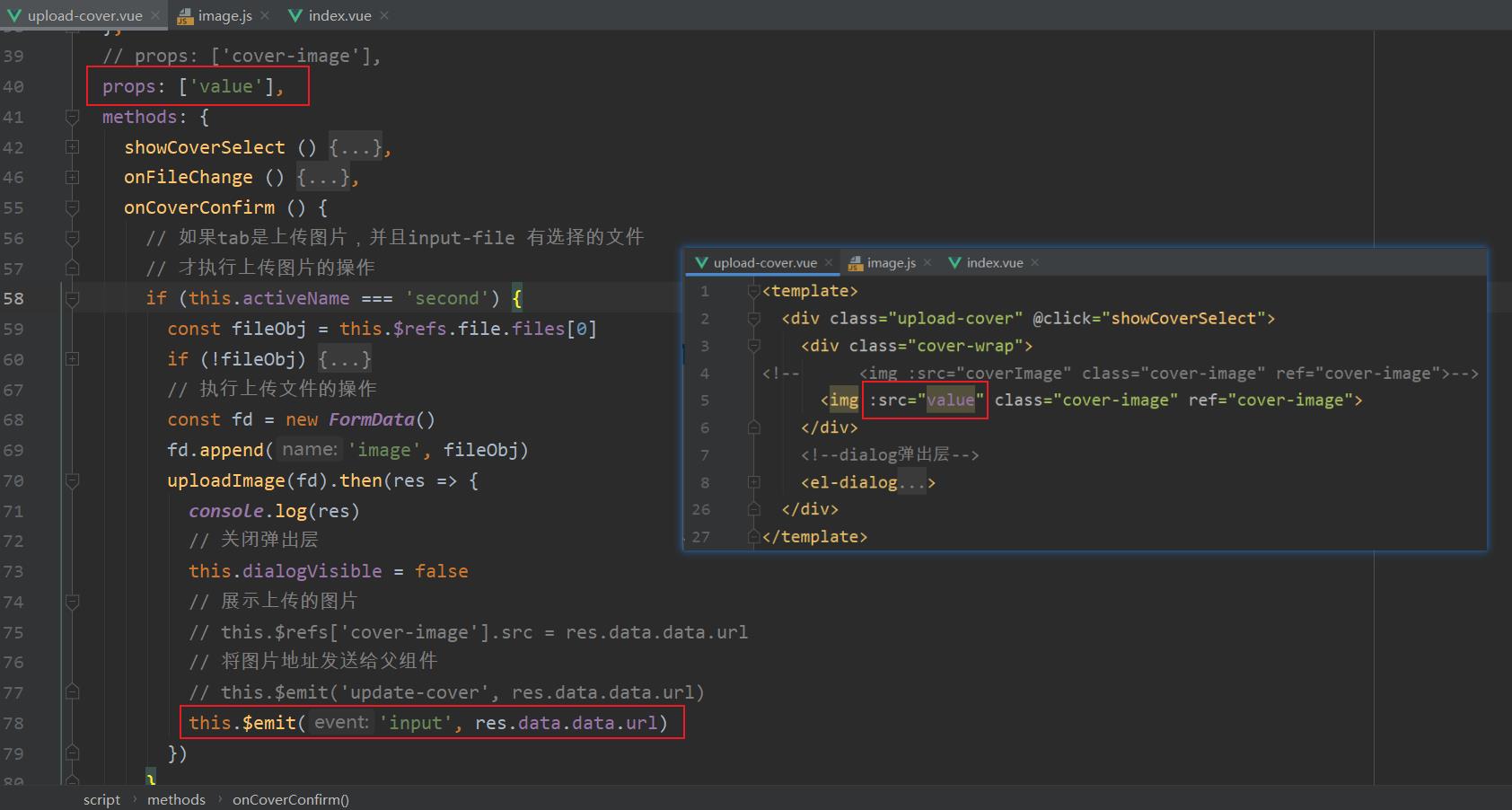Collapse onCoverConfirm function at line 55 gutter
Image resolution: width=1512 pixels, height=810 pixels.
pos(72,207)
